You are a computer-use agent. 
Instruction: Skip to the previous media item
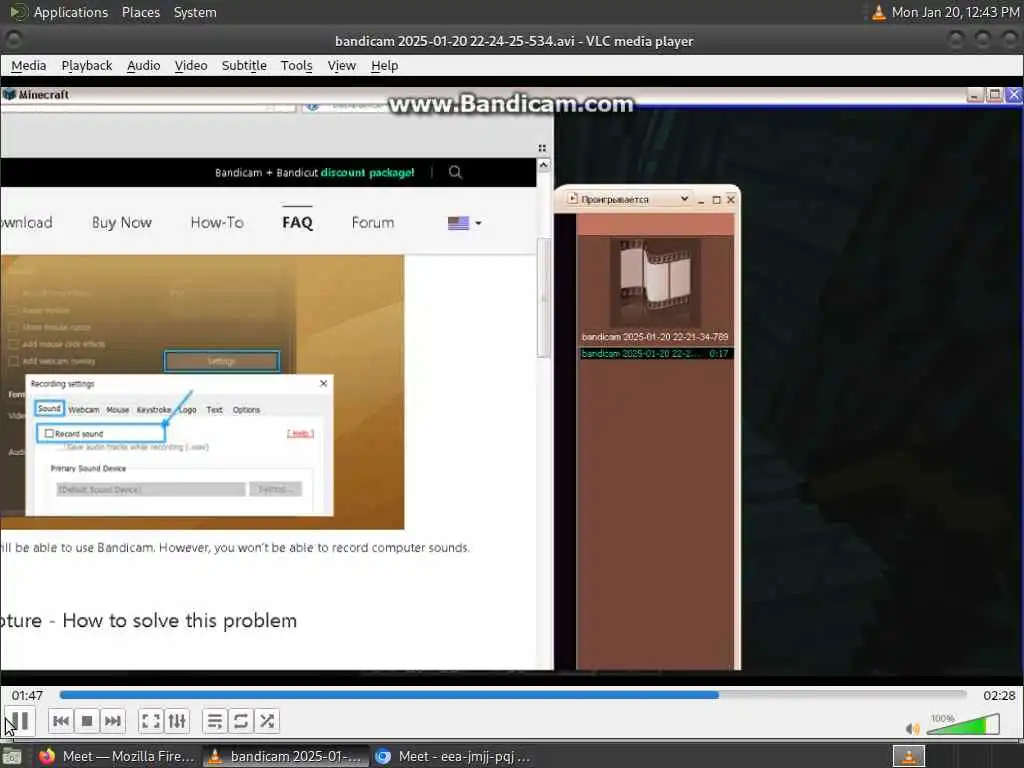tap(61, 721)
